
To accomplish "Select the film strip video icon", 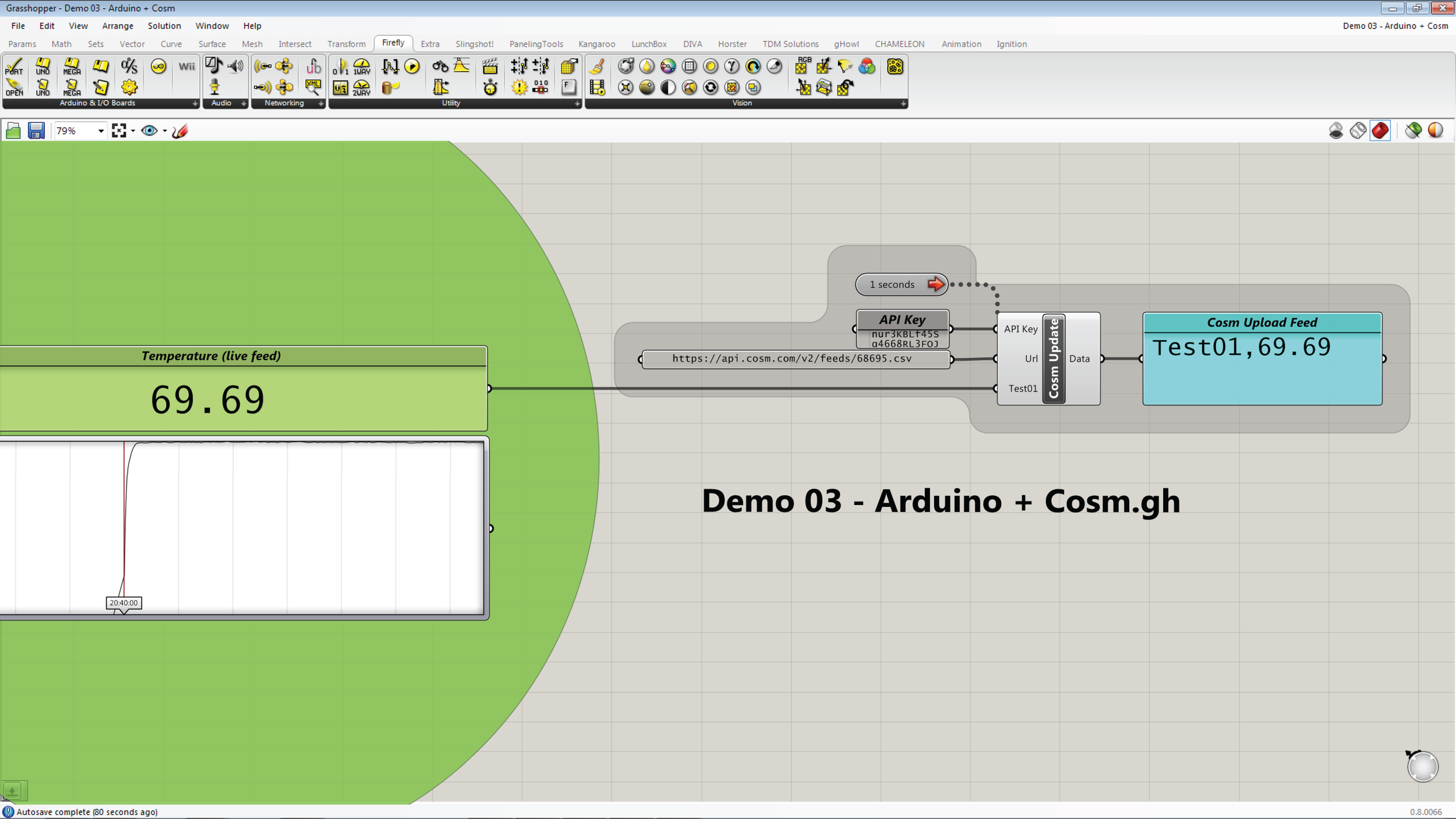I will [597, 87].
